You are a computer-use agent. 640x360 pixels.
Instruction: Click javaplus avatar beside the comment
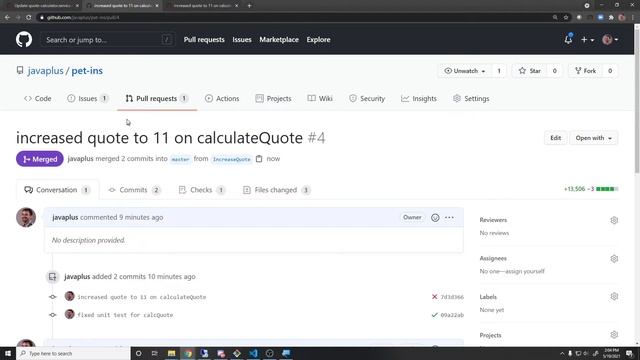pyautogui.click(x=26, y=217)
